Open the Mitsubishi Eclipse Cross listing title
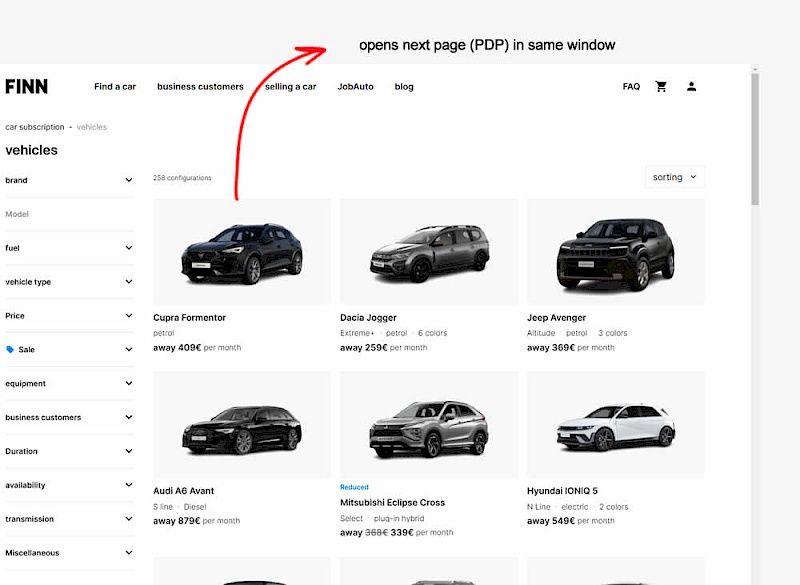Image resolution: width=800 pixels, height=585 pixels. coord(392,503)
